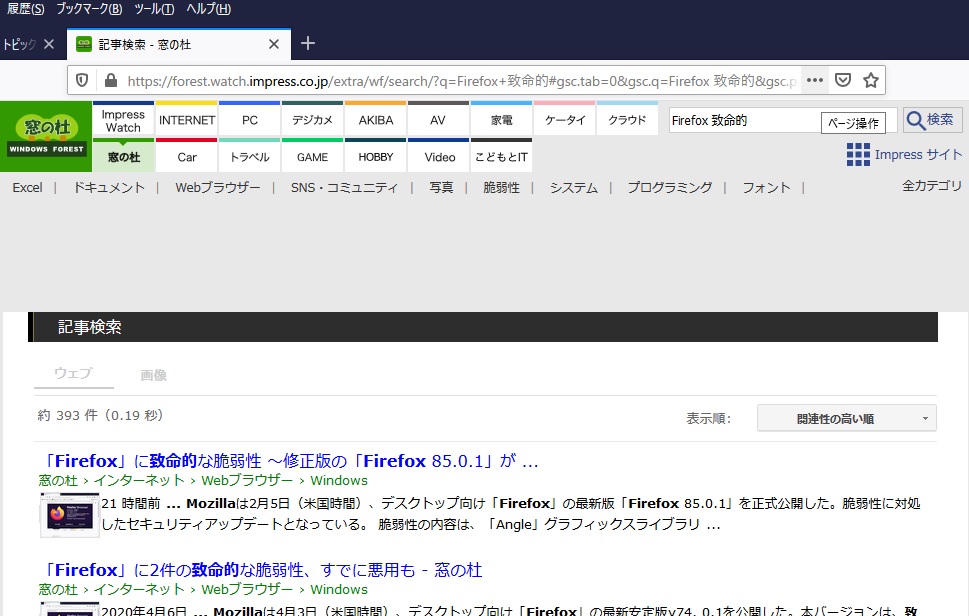This screenshot has height=616, width=969.
Task: Open the page actions three-dot menu
Action: (x=815, y=80)
